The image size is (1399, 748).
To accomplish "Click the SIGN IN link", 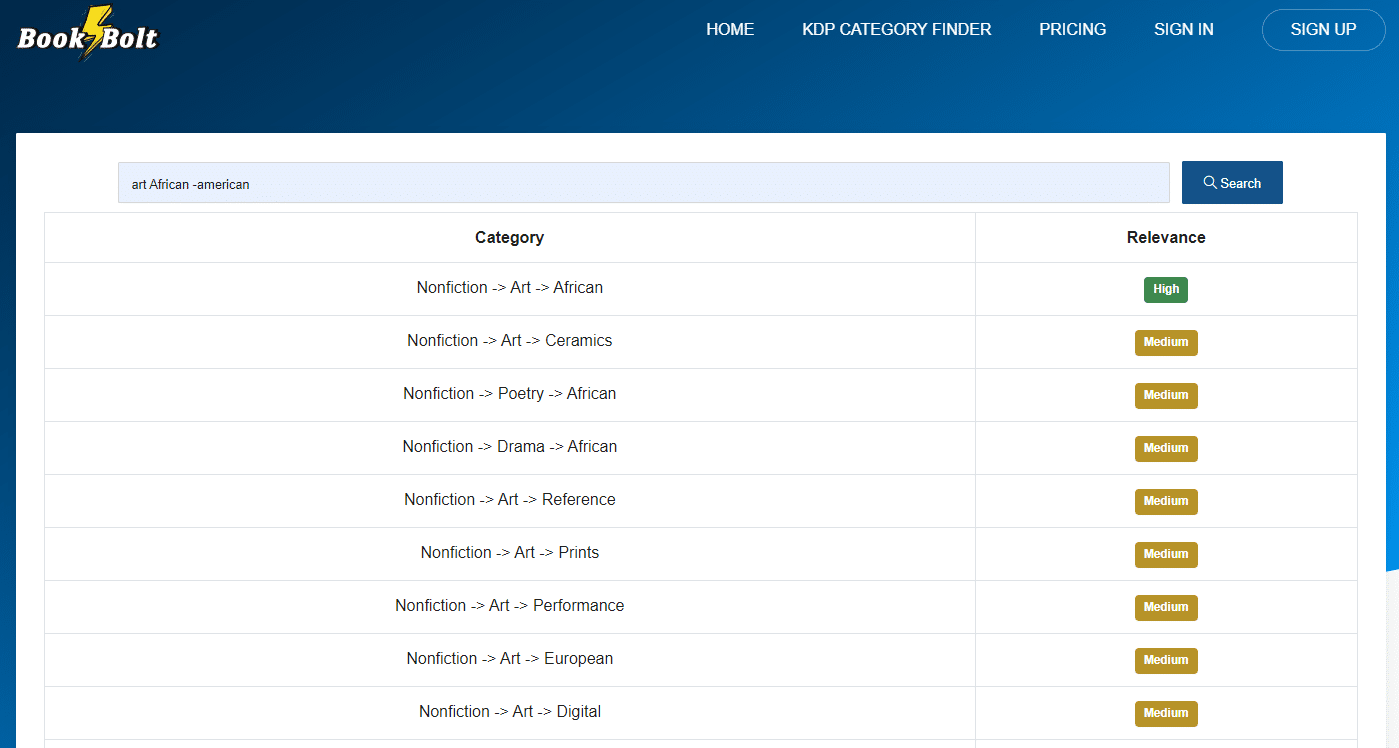I will click(x=1184, y=29).
